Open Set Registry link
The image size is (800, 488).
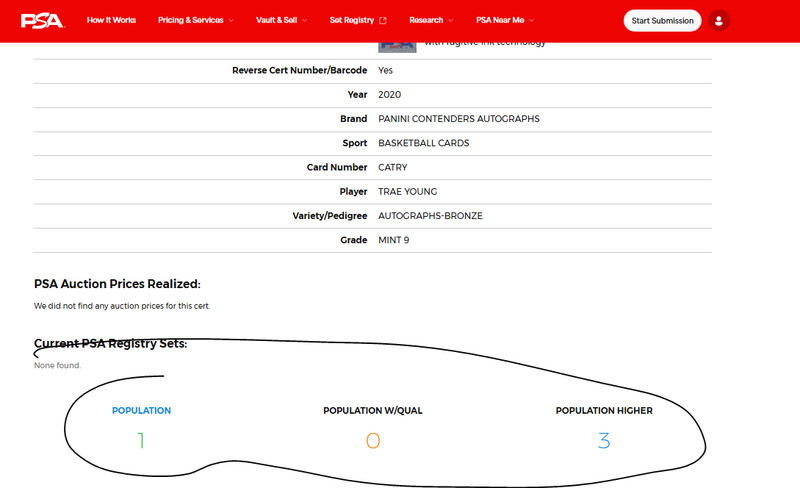(x=352, y=20)
